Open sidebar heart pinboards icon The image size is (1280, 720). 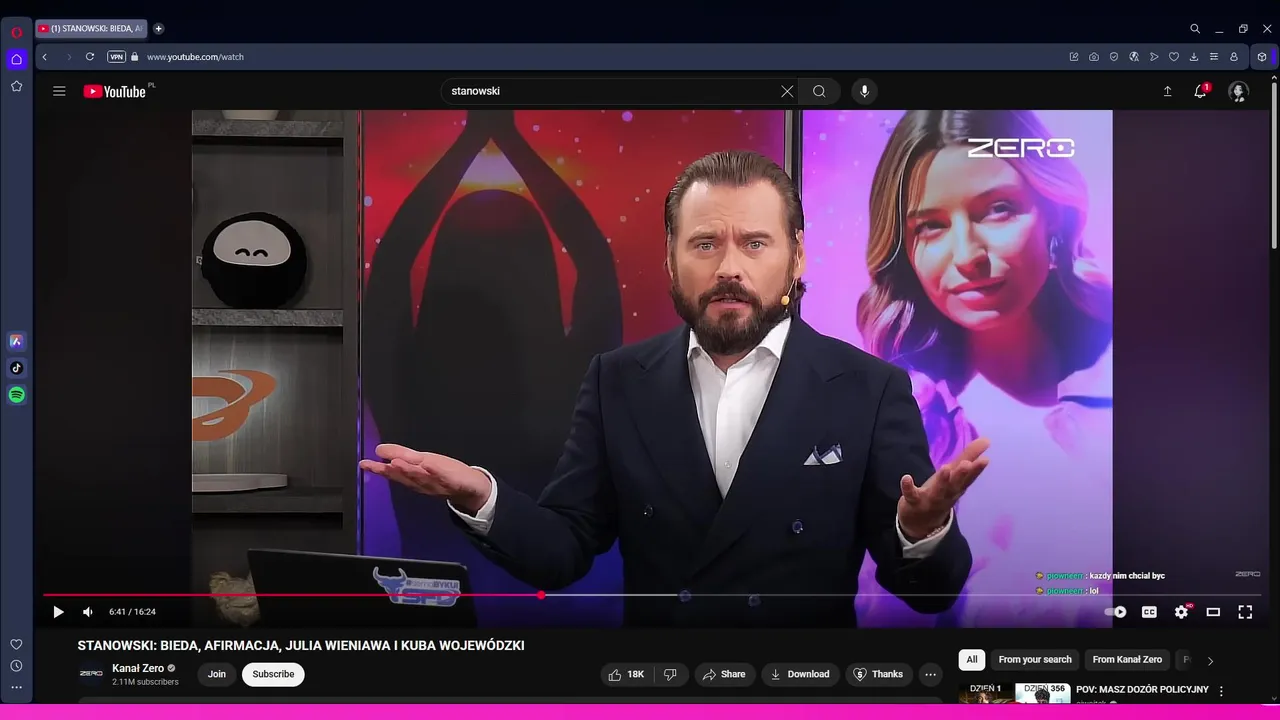16,644
